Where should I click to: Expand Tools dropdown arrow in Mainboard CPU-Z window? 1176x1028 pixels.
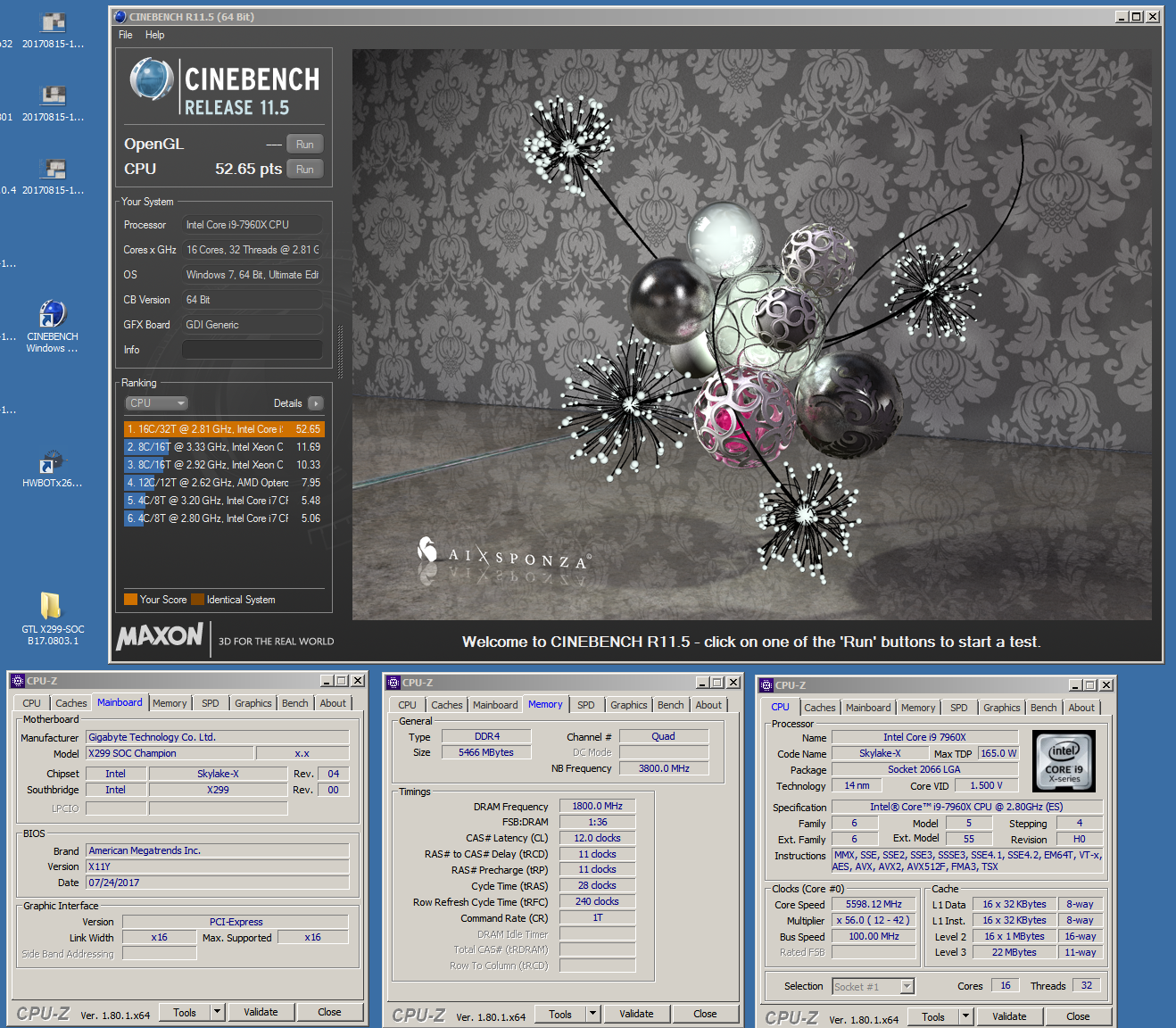[217, 1012]
